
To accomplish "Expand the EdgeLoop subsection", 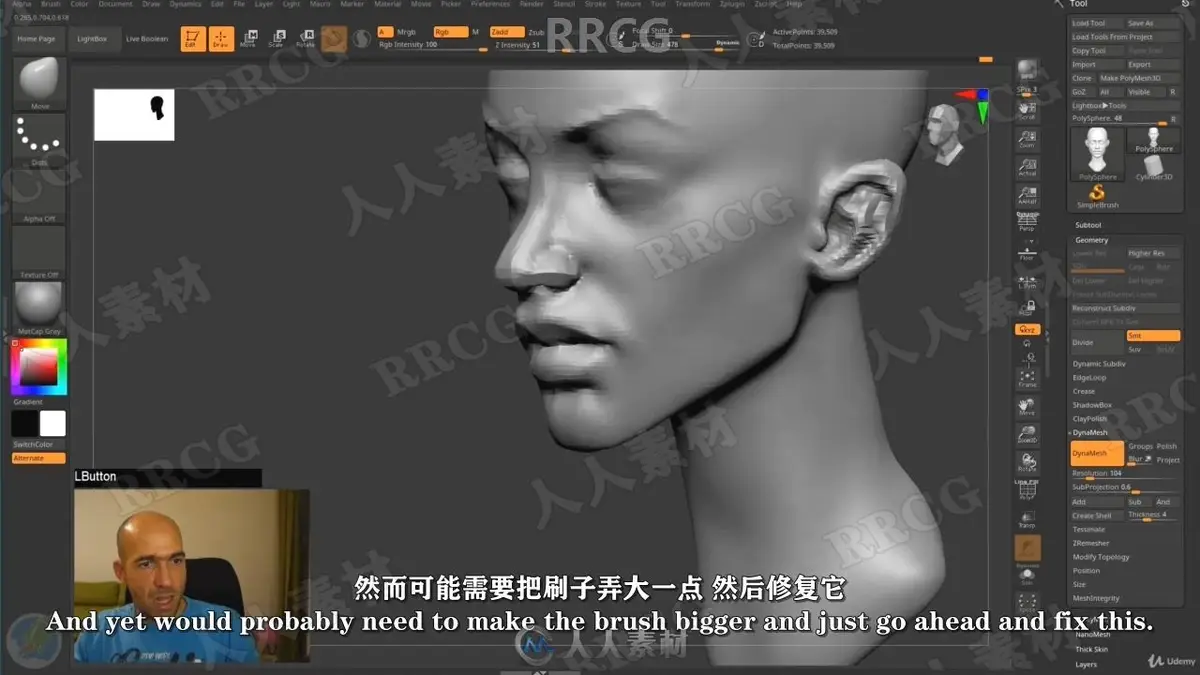I will click(x=1089, y=378).
